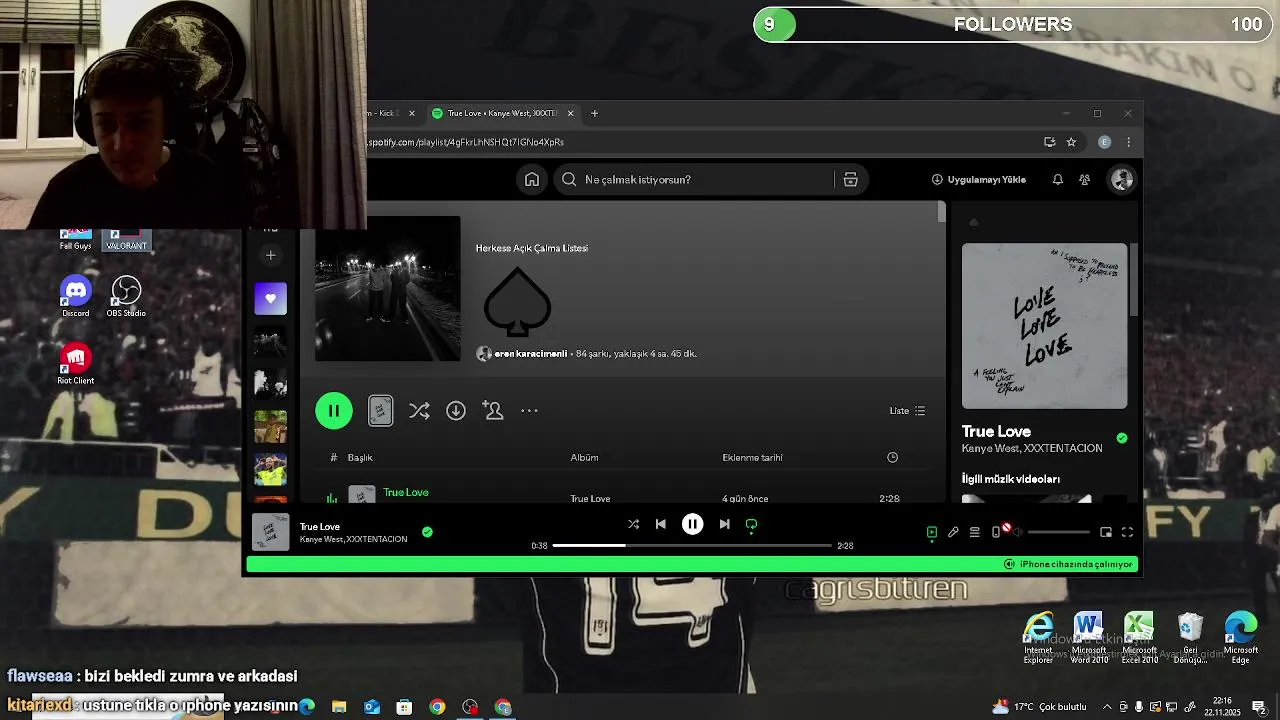Open Discord desktop shortcut
The image size is (1280, 720).
(76, 296)
